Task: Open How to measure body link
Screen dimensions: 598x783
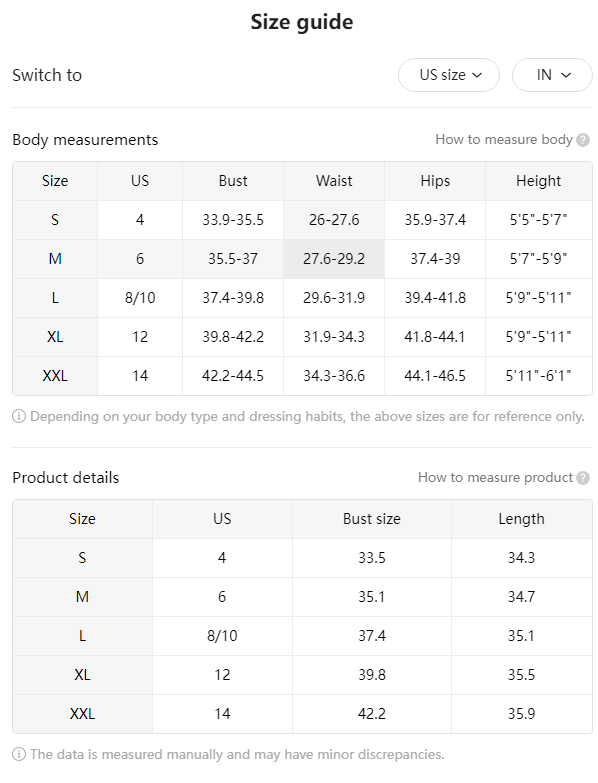Action: [504, 139]
